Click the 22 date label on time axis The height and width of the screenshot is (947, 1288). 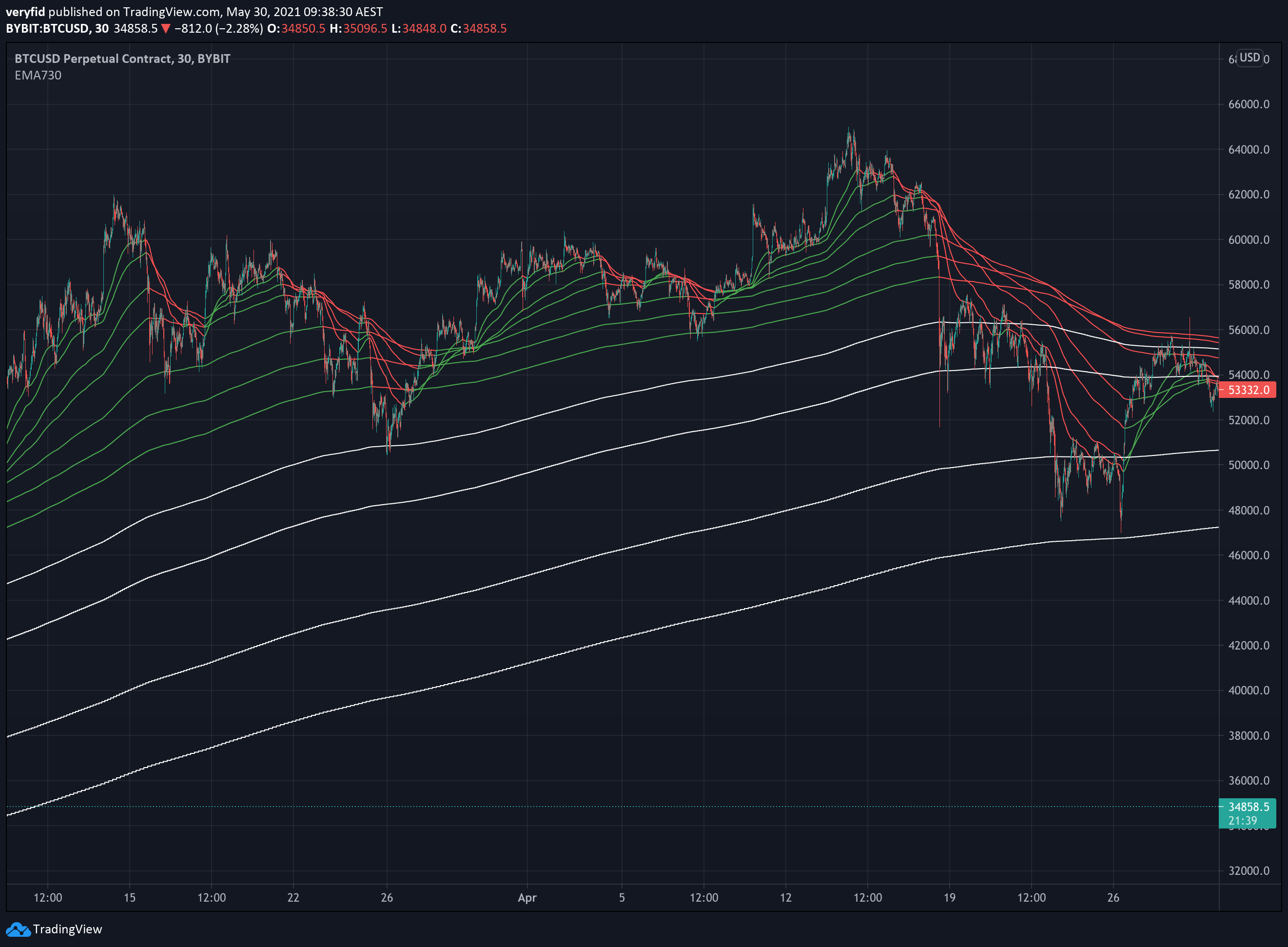pos(293,898)
